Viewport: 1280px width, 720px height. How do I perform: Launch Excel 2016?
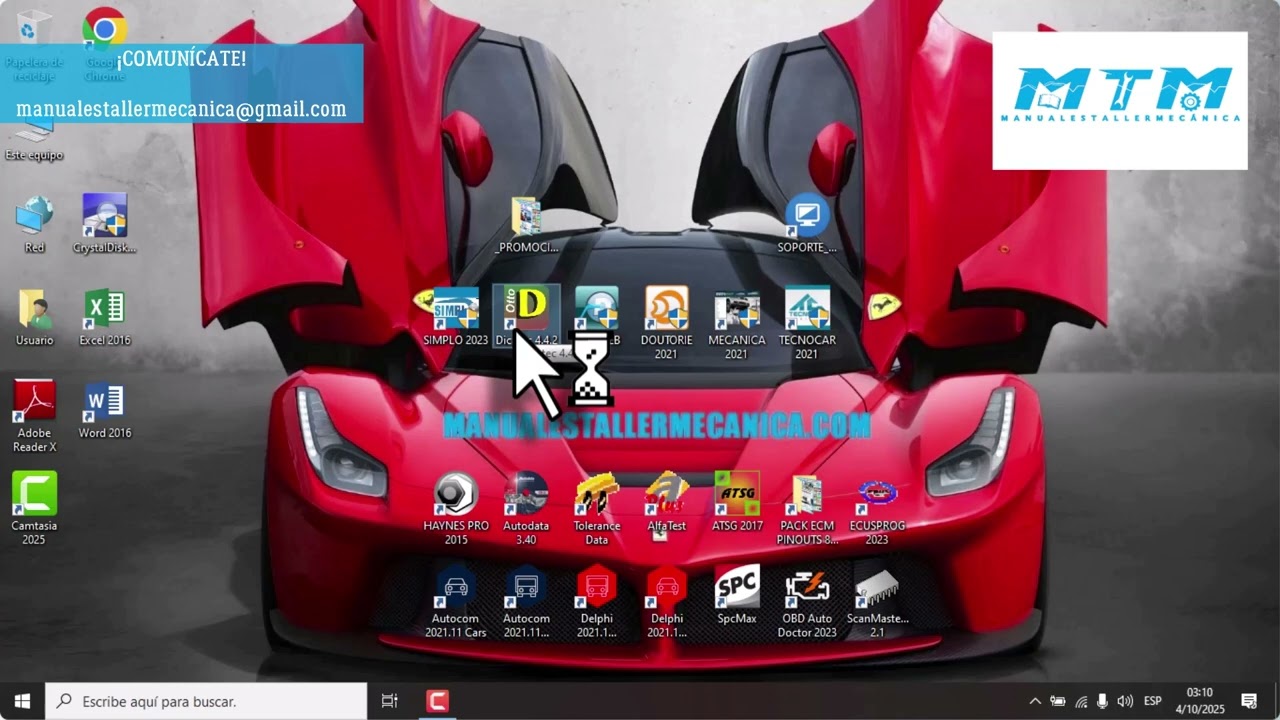click(105, 317)
